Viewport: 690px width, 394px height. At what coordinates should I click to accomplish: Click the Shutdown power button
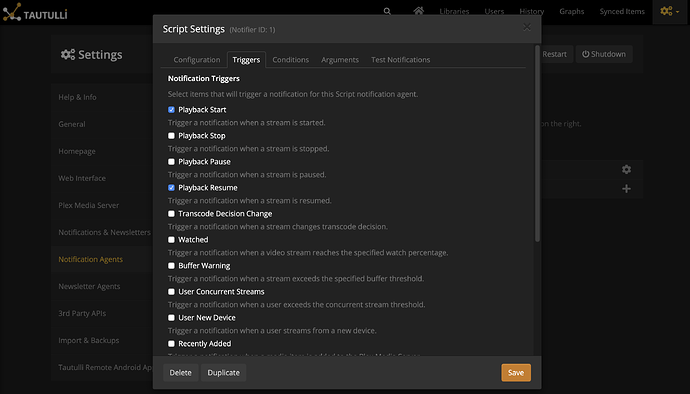click(x=604, y=54)
